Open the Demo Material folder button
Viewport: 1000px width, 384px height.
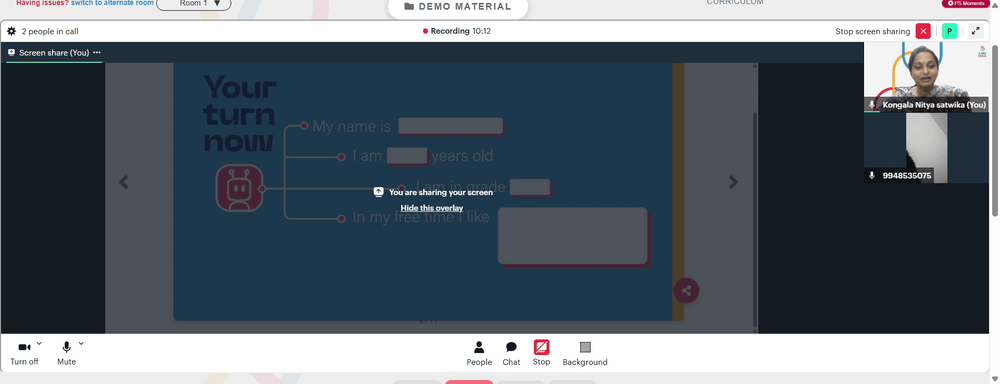pyautogui.click(x=458, y=7)
